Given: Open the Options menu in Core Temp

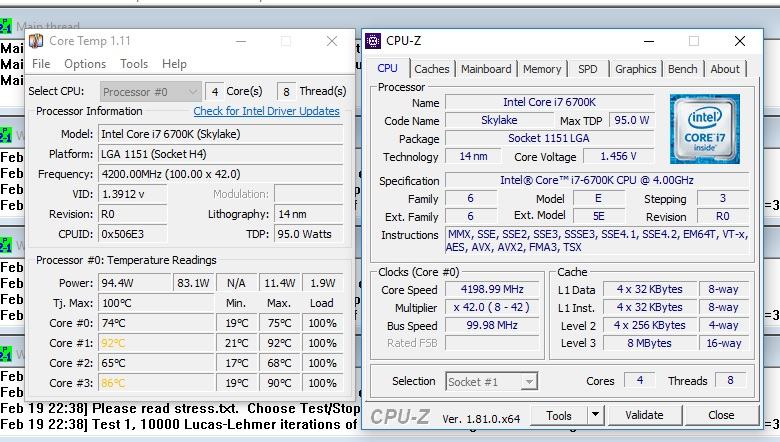Looking at the screenshot, I should click(85, 64).
